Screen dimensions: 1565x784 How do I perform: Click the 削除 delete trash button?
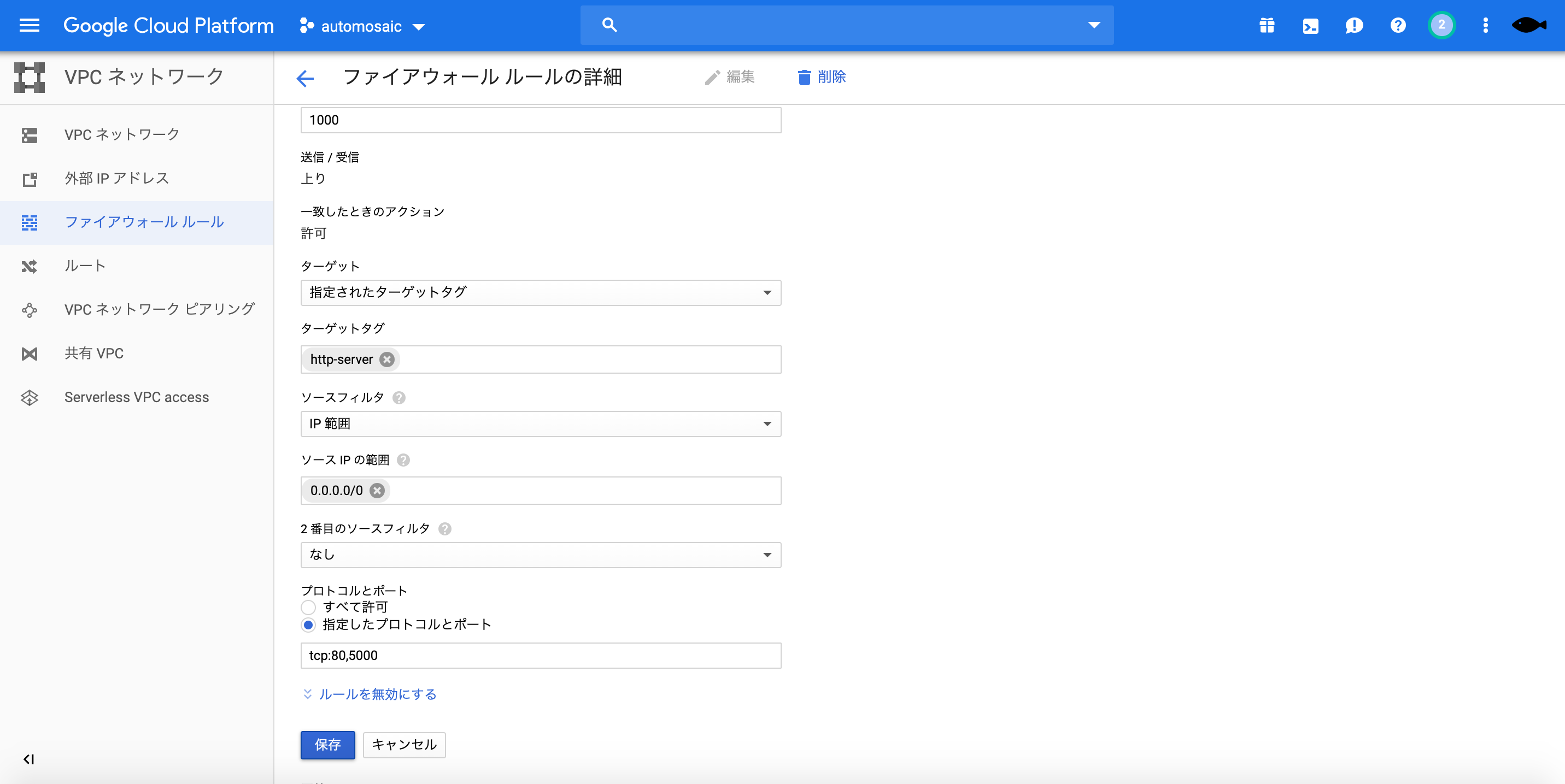[x=822, y=77]
